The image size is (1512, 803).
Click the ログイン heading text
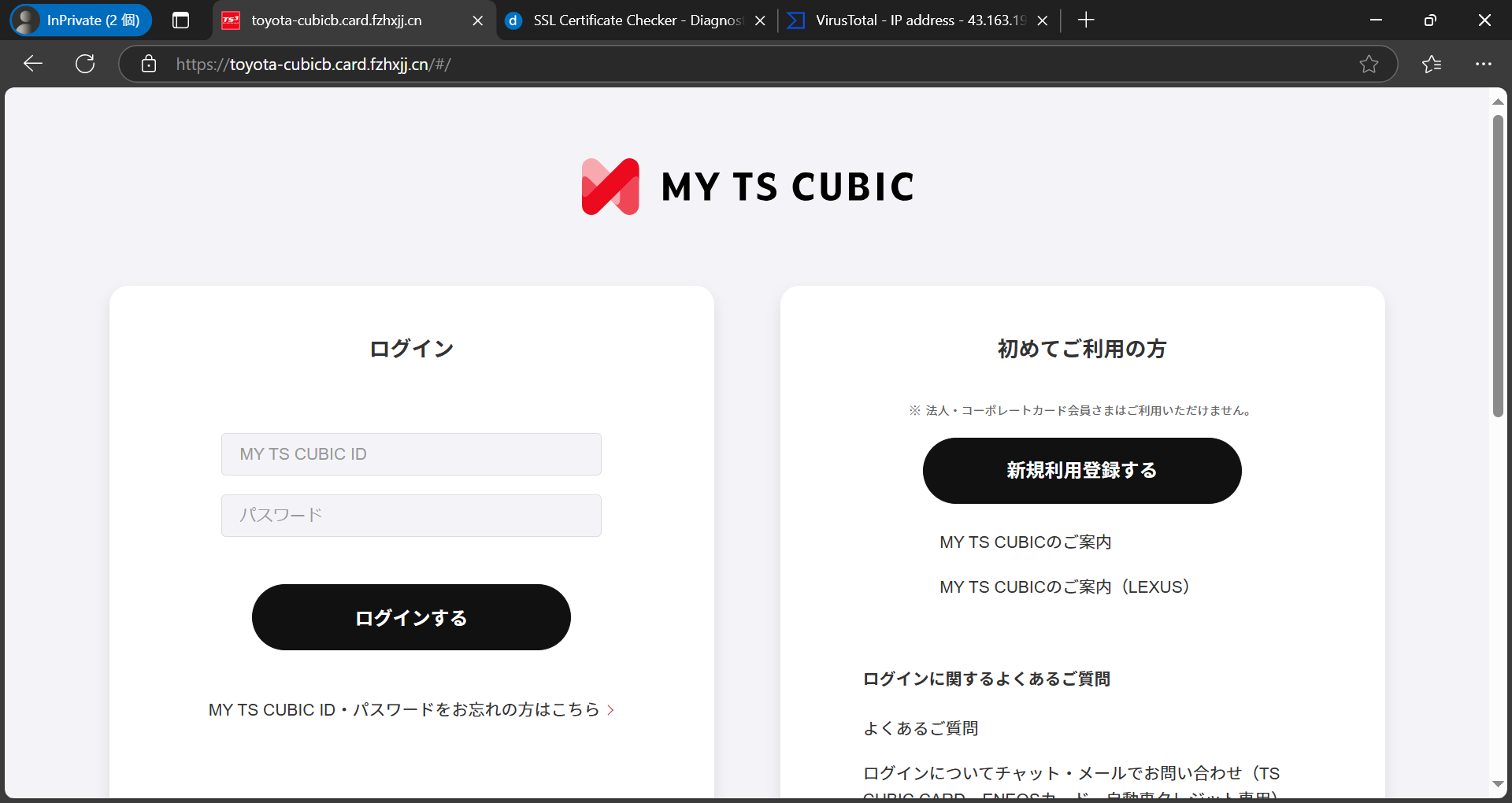click(412, 349)
